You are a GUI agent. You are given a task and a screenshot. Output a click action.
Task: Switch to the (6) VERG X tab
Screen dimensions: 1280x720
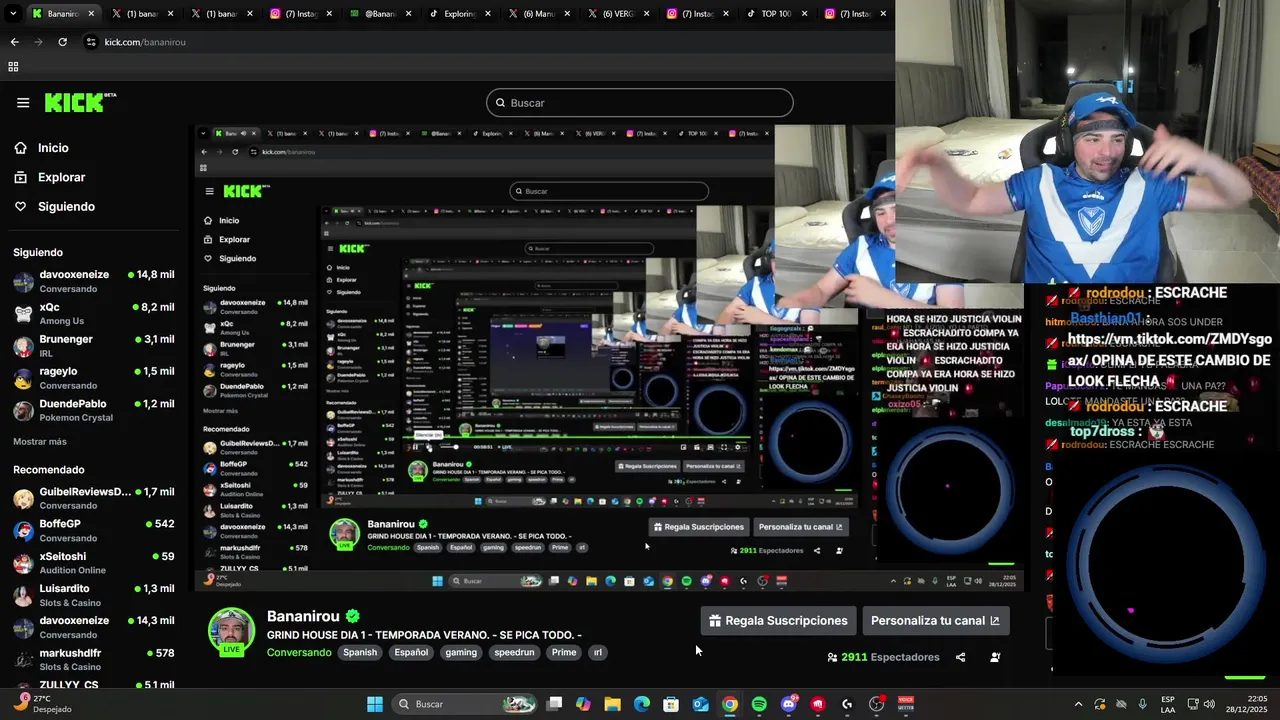point(617,14)
